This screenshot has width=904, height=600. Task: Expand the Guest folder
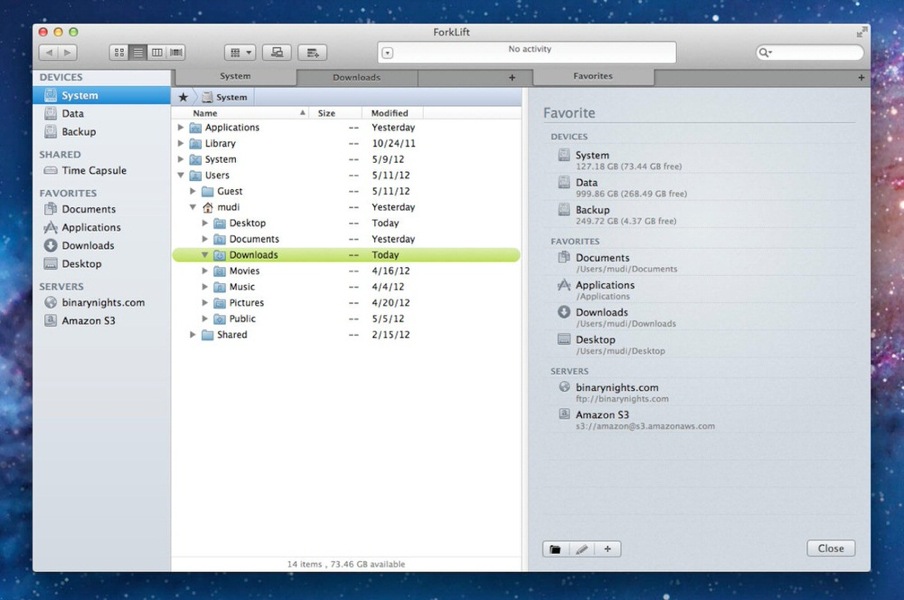click(x=193, y=191)
